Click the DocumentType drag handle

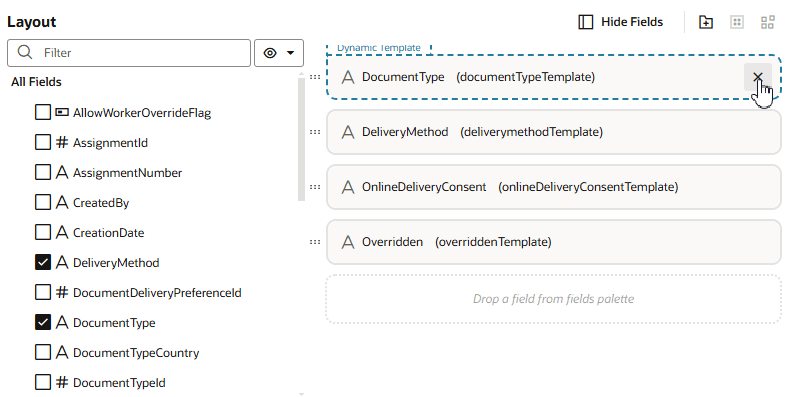(x=315, y=77)
